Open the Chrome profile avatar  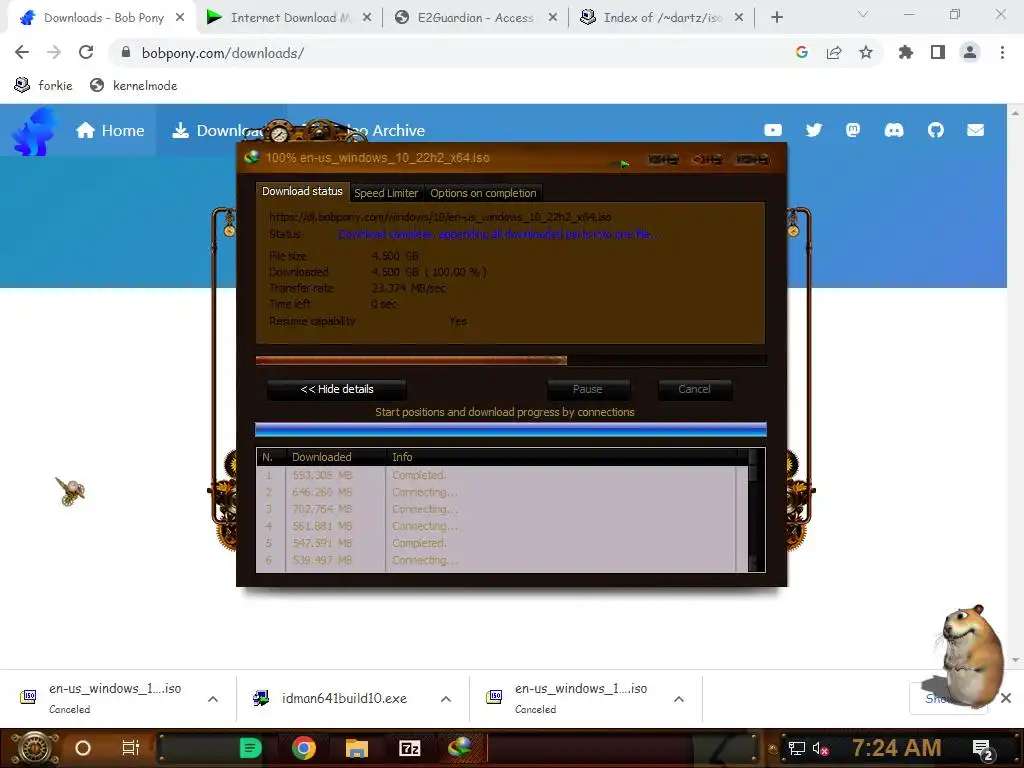(970, 52)
